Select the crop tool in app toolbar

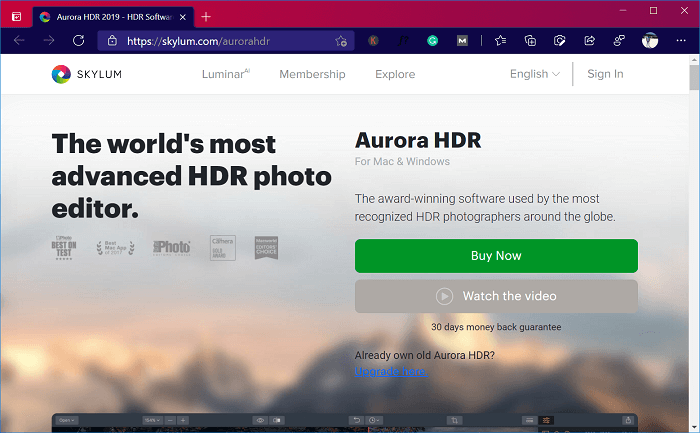454,421
